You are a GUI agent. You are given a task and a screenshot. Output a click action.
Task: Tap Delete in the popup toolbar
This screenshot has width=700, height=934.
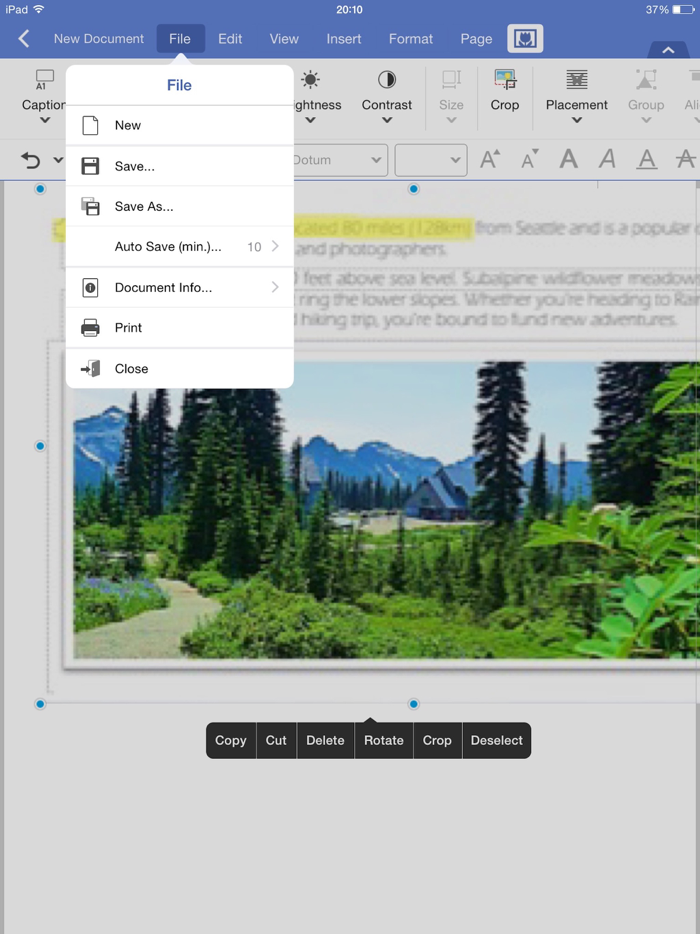coord(325,740)
